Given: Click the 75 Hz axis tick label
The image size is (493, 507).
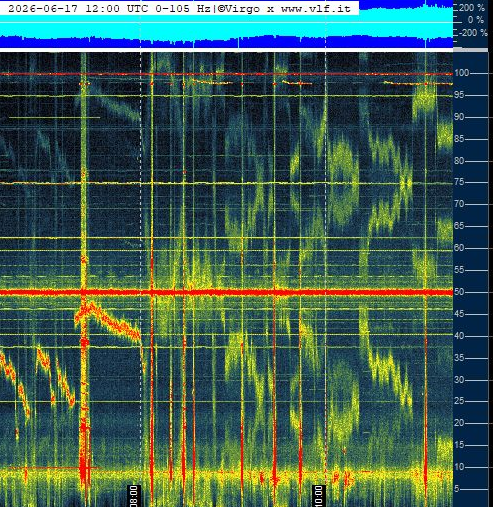Looking at the screenshot, I should click(459, 182).
